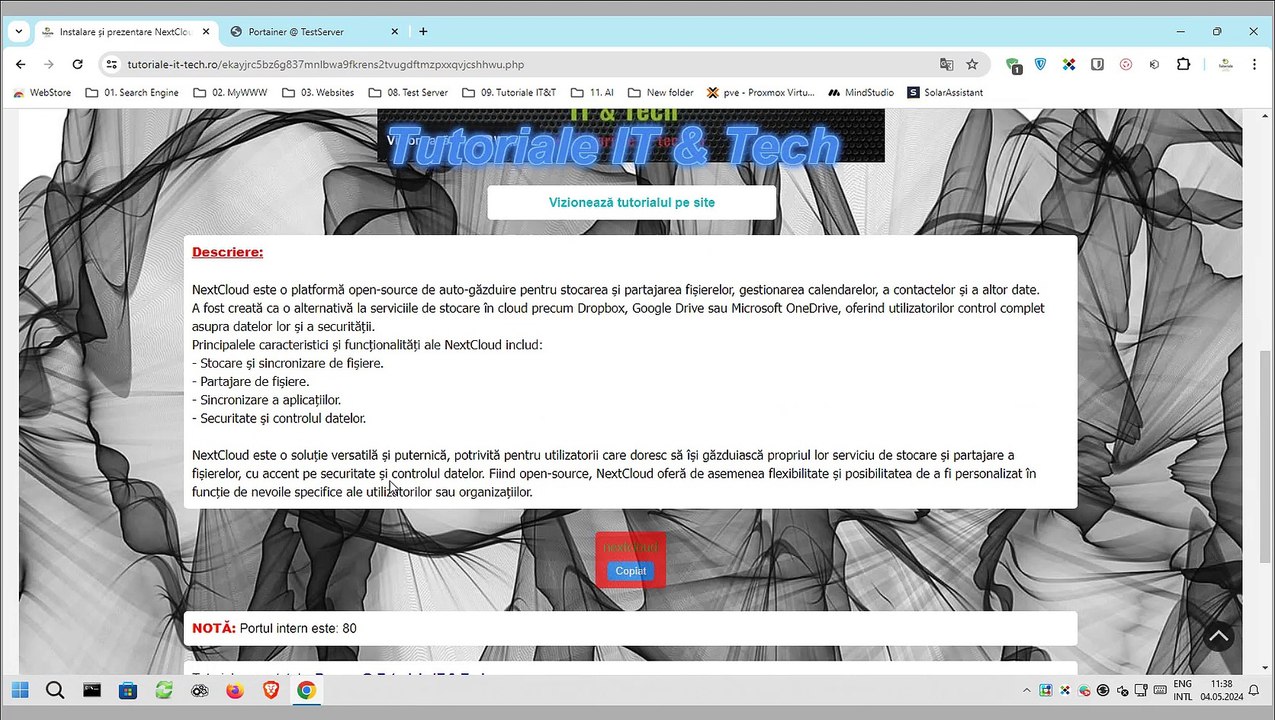Reload the current page
This screenshot has height=720, width=1275.
pos(77,64)
